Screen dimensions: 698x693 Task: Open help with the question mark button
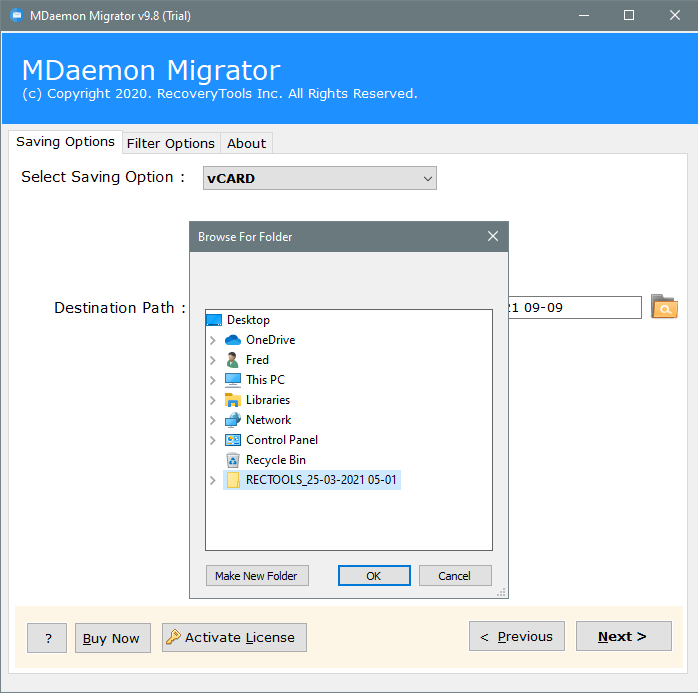(x=47, y=638)
